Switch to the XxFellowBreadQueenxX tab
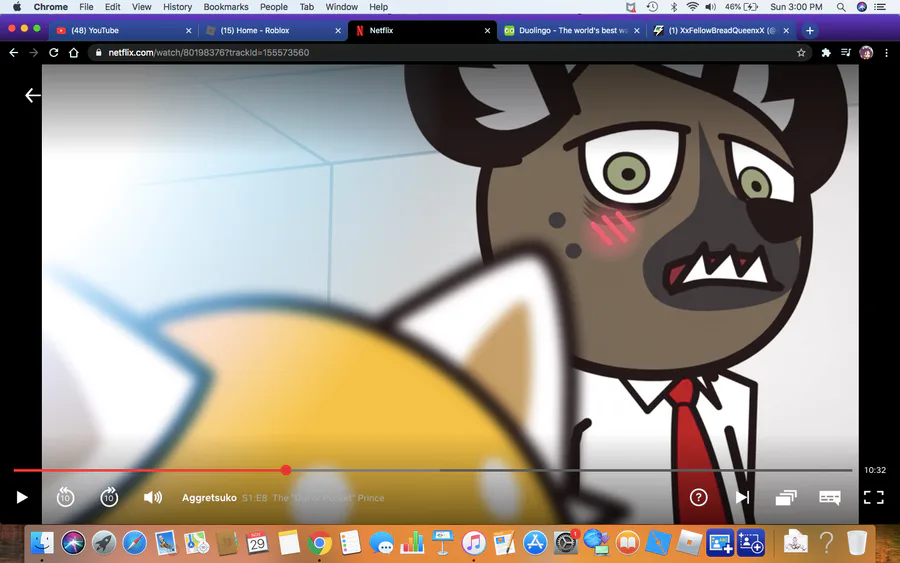Image resolution: width=900 pixels, height=563 pixels. click(x=721, y=30)
